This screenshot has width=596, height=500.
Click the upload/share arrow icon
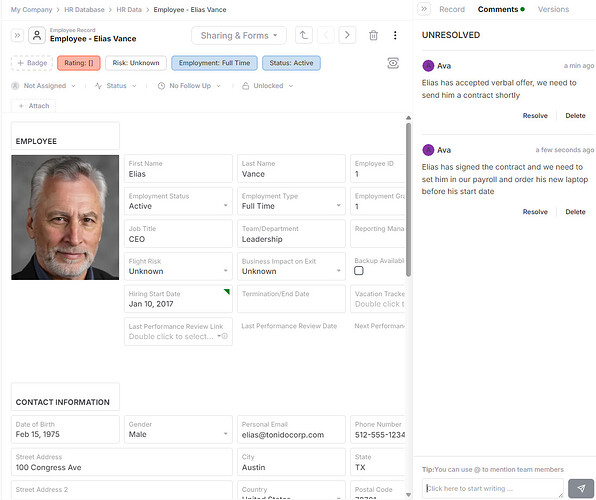[304, 35]
